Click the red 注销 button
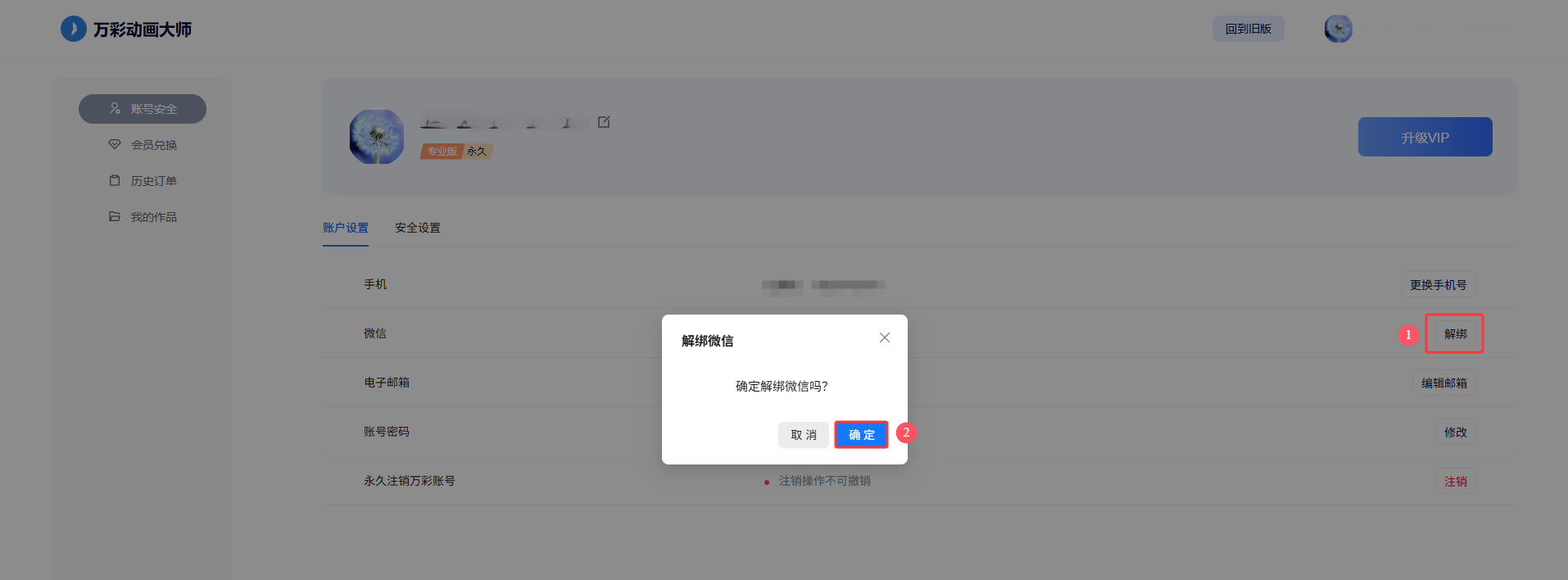This screenshot has width=1568, height=580. click(x=1455, y=482)
